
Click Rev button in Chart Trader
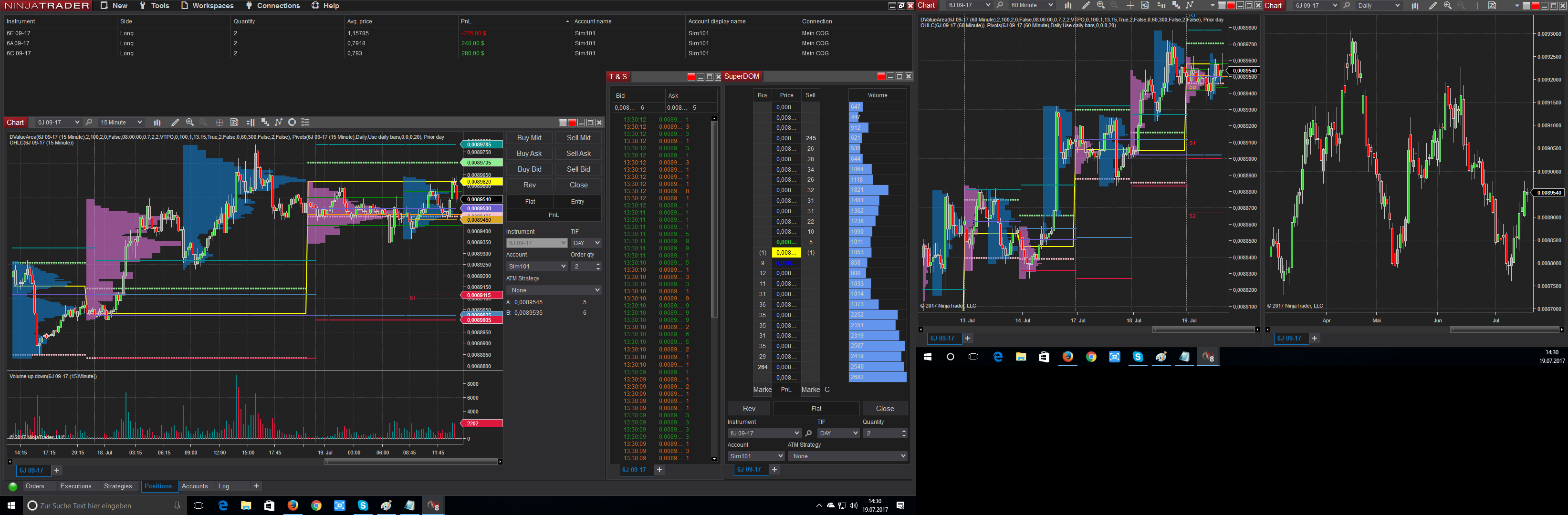pyautogui.click(x=530, y=185)
